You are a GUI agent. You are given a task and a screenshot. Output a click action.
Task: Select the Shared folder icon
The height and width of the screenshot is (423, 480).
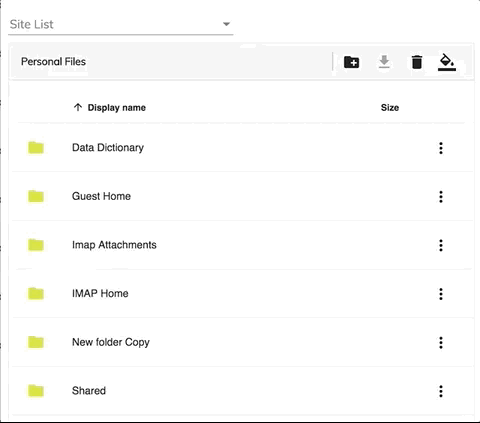36,391
